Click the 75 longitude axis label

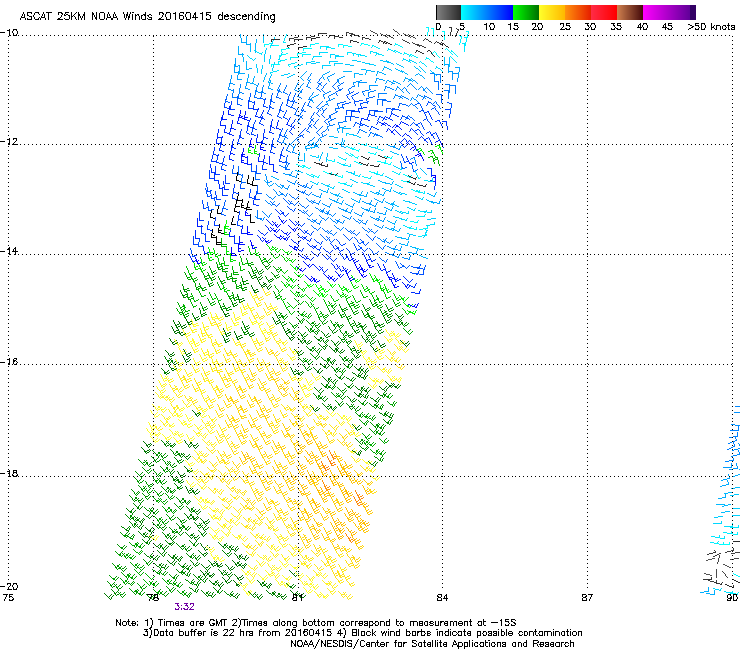coord(8,598)
